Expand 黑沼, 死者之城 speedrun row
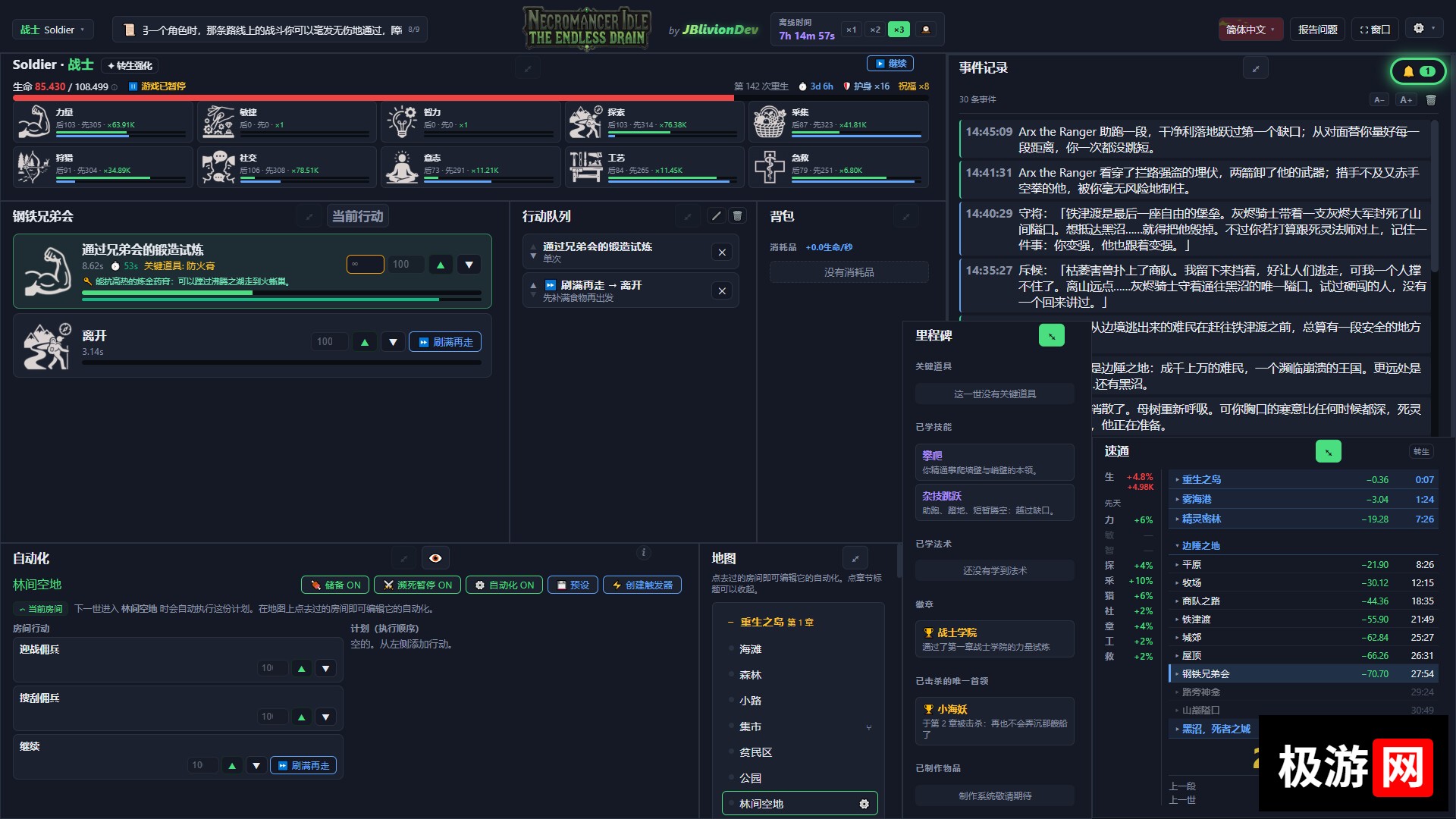Screen dimensions: 1456x819 click(1215, 729)
